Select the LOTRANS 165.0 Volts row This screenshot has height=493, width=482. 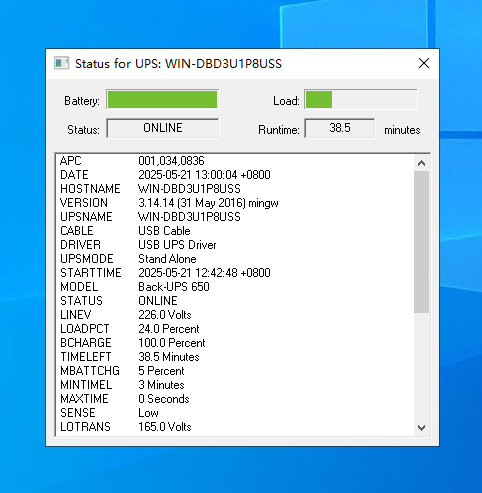pyautogui.click(x=235, y=427)
